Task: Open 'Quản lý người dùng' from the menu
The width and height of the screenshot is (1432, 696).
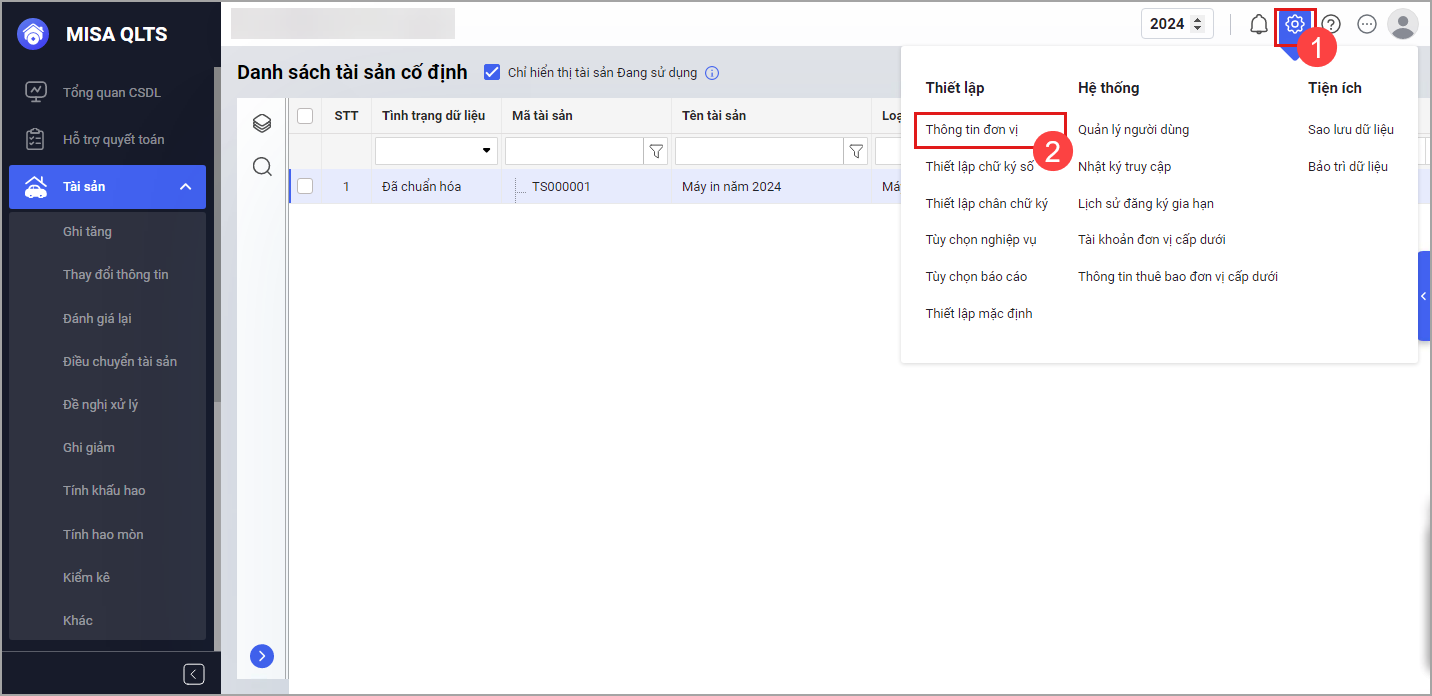Action: 1133,130
